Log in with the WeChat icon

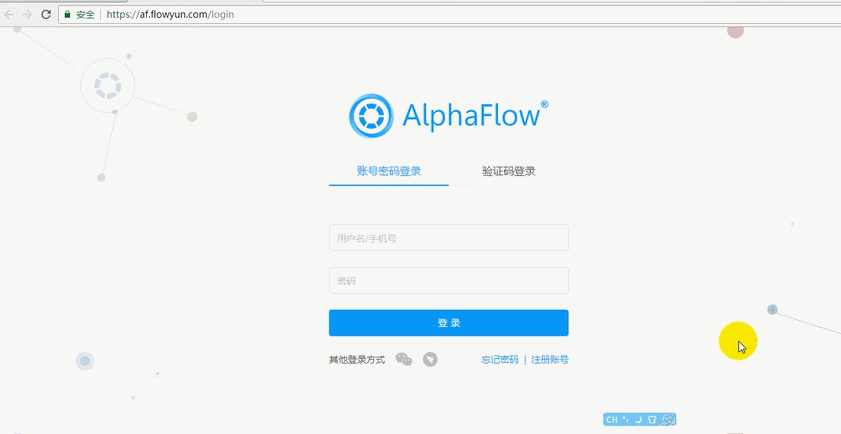pyautogui.click(x=403, y=359)
